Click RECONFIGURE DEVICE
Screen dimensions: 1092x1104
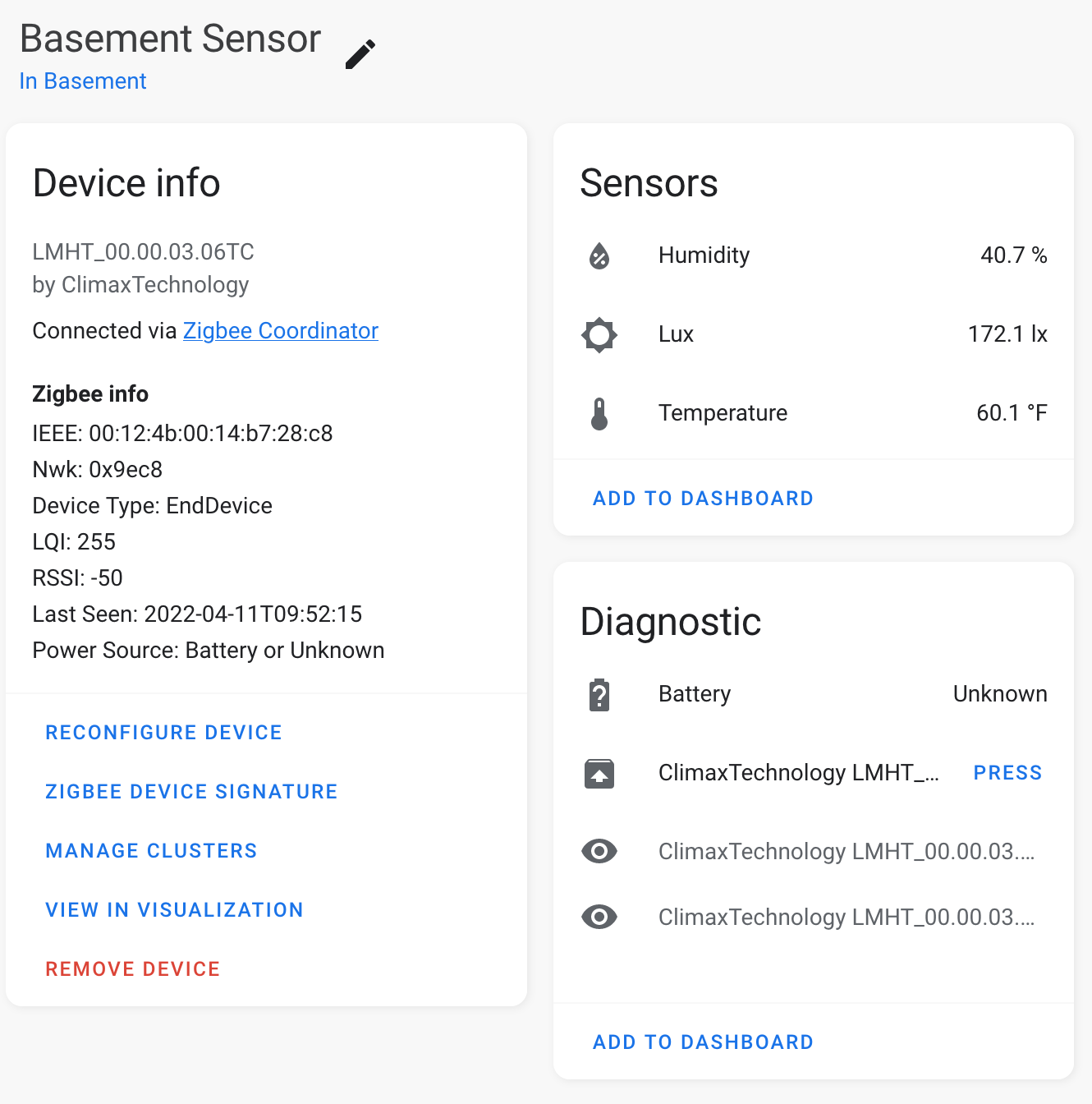(164, 733)
